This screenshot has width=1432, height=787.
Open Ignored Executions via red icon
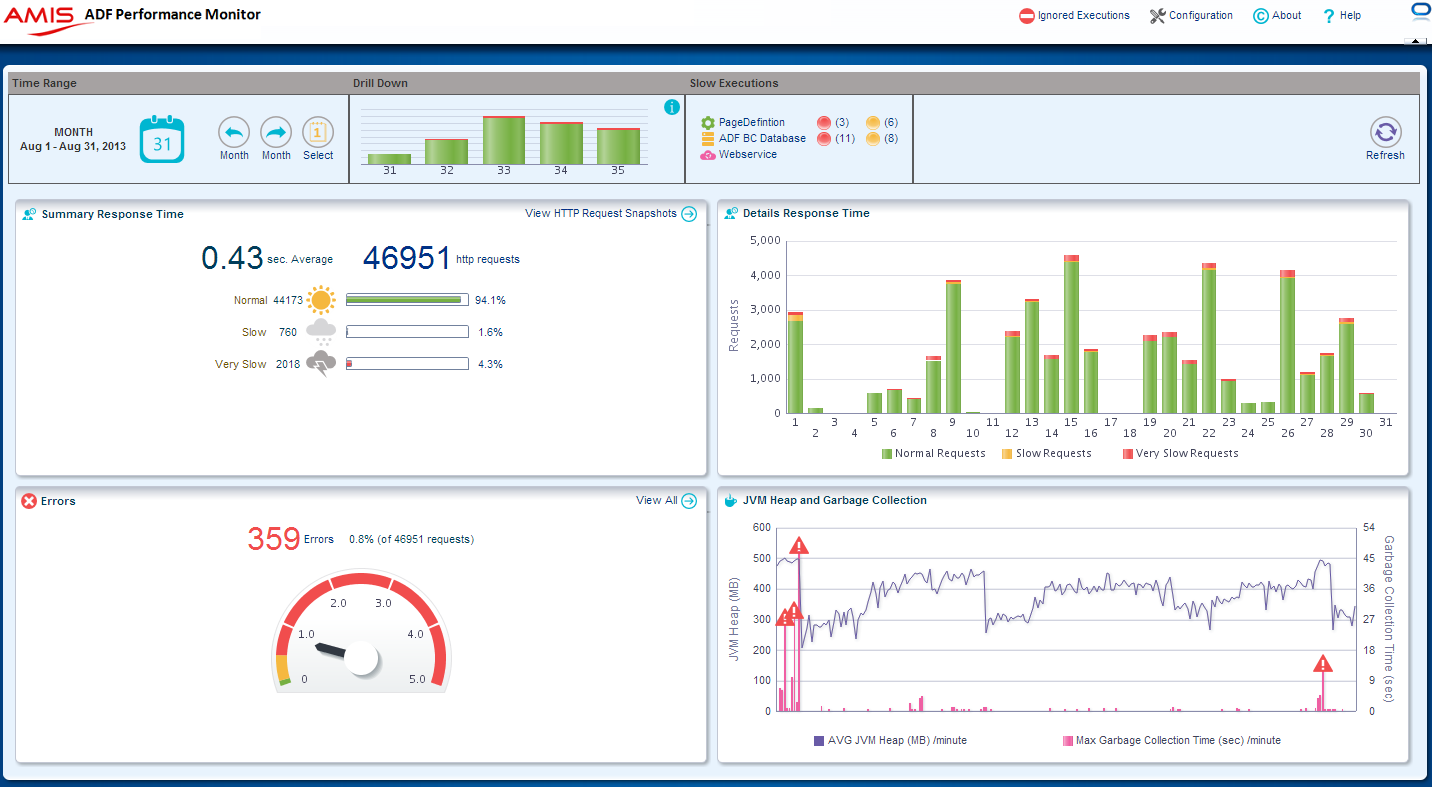point(1026,15)
